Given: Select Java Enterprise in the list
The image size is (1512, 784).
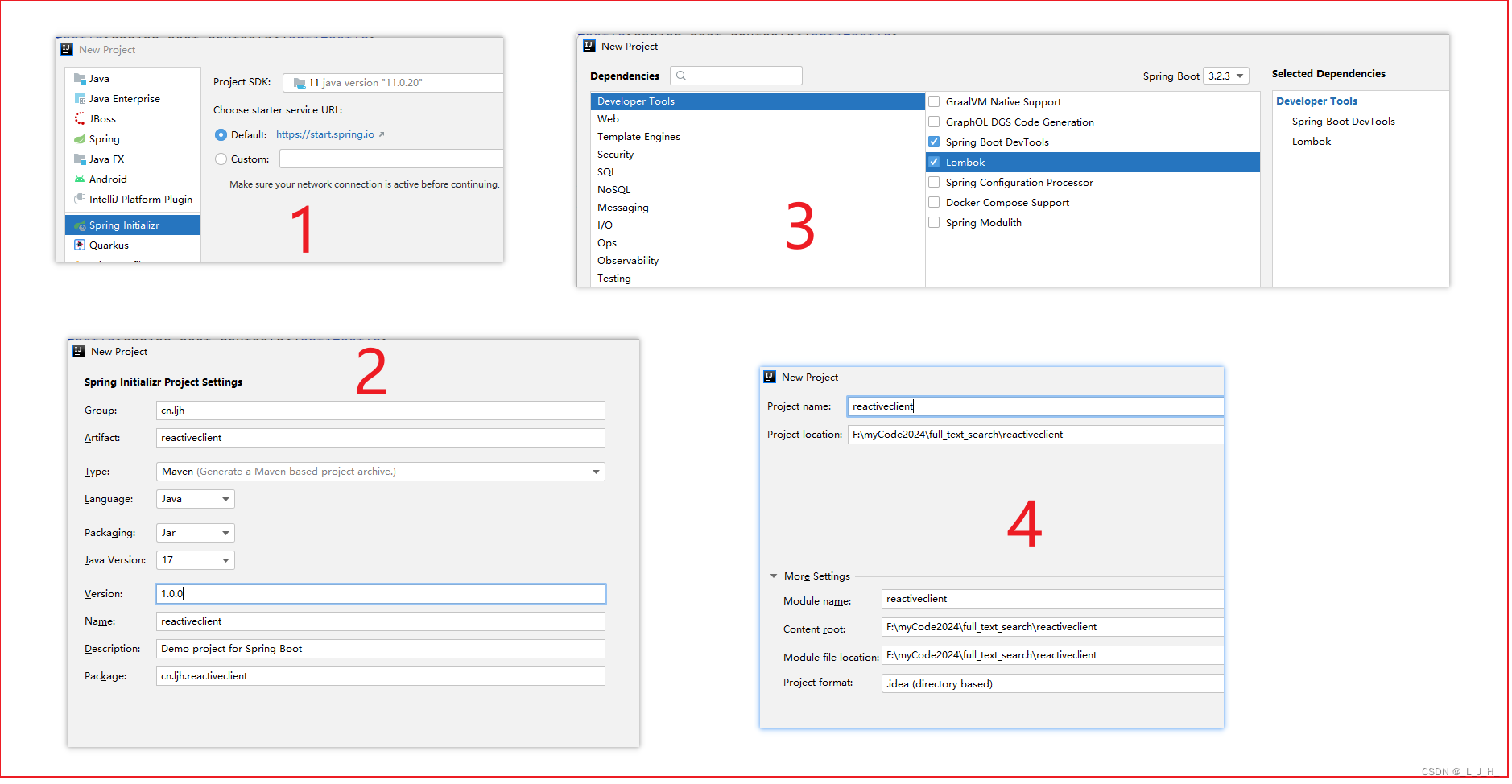Looking at the screenshot, I should coord(132,99).
